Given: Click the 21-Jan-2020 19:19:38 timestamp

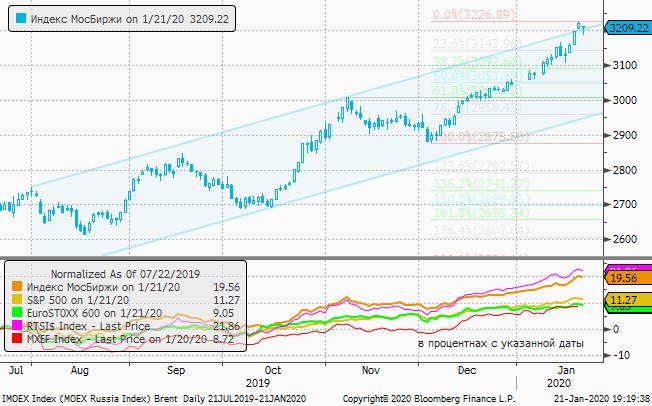Looking at the screenshot, I should click(x=602, y=399).
